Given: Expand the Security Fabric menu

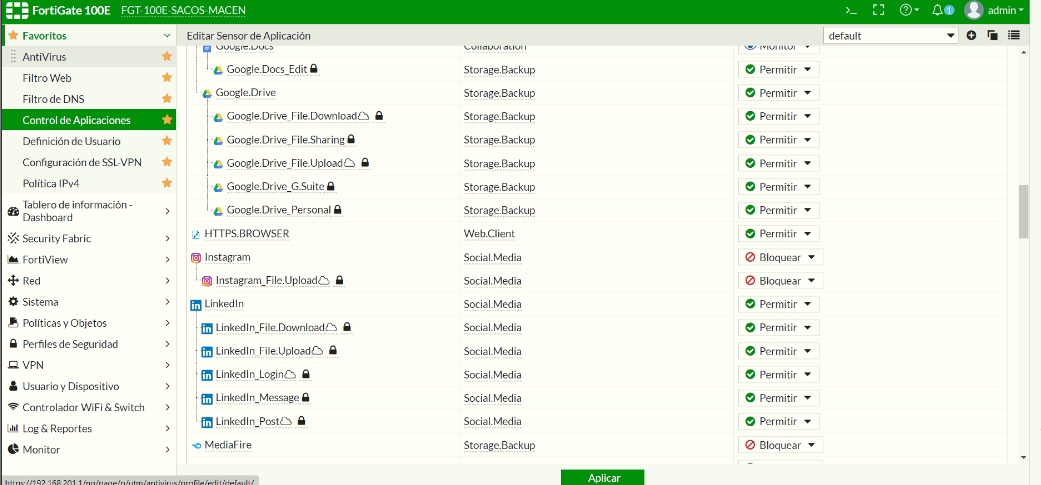Looking at the screenshot, I should point(87,239).
